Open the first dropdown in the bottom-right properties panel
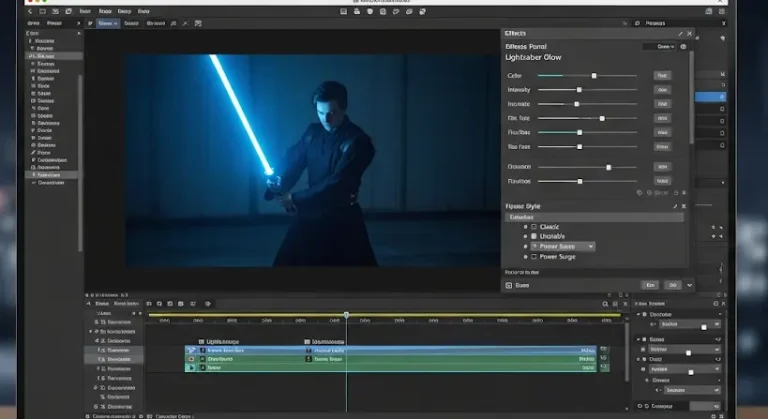 coord(689,324)
